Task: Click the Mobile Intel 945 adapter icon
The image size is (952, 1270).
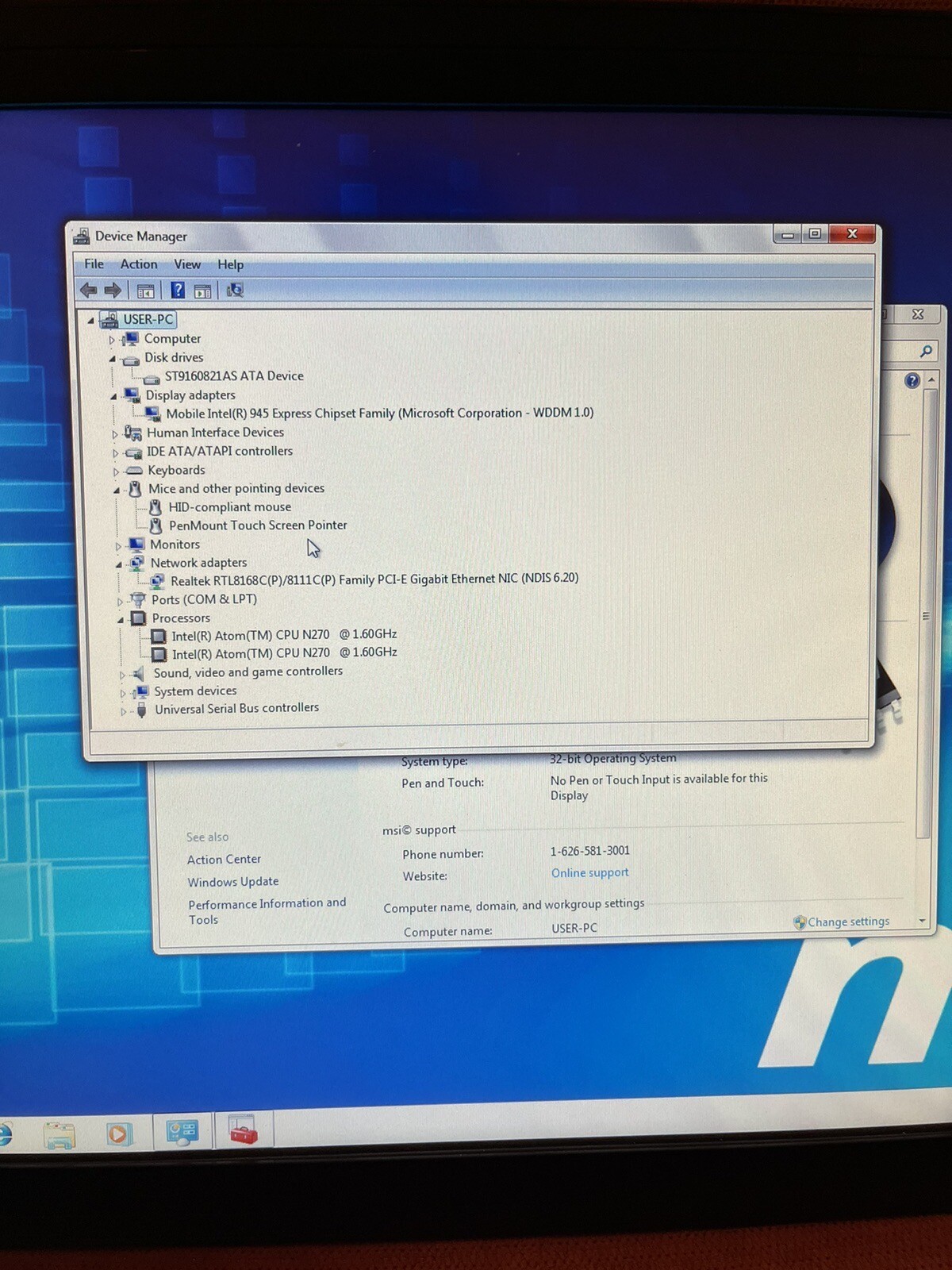Action: (x=152, y=414)
